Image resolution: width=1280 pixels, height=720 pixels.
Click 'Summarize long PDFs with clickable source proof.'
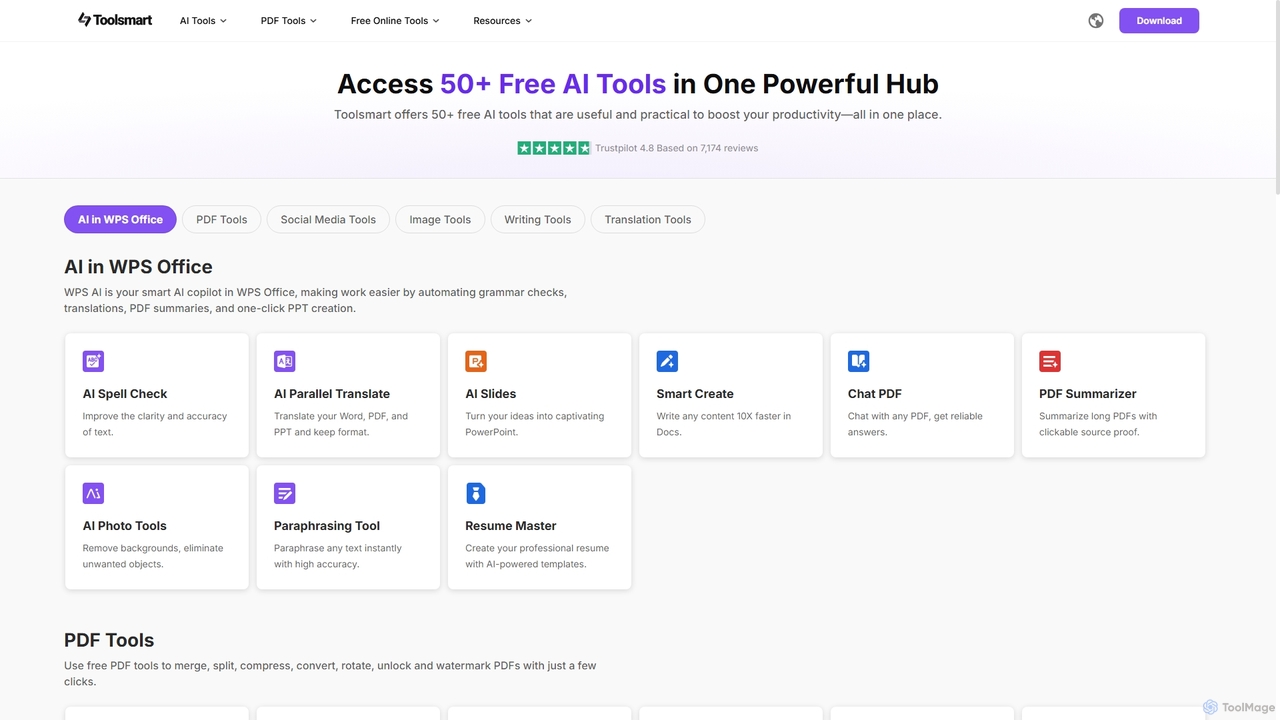[x=1098, y=424]
